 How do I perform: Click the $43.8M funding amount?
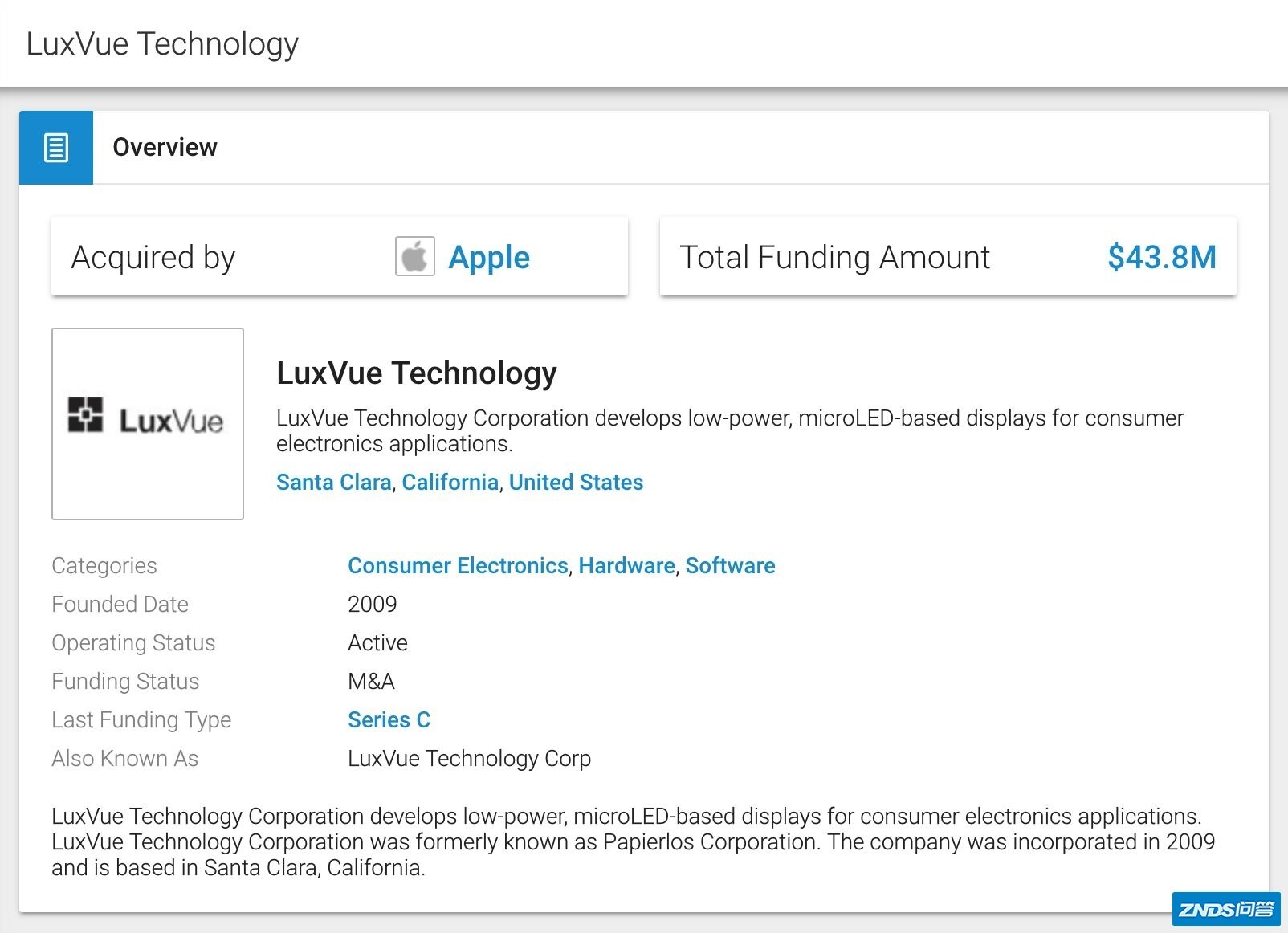coord(1161,258)
